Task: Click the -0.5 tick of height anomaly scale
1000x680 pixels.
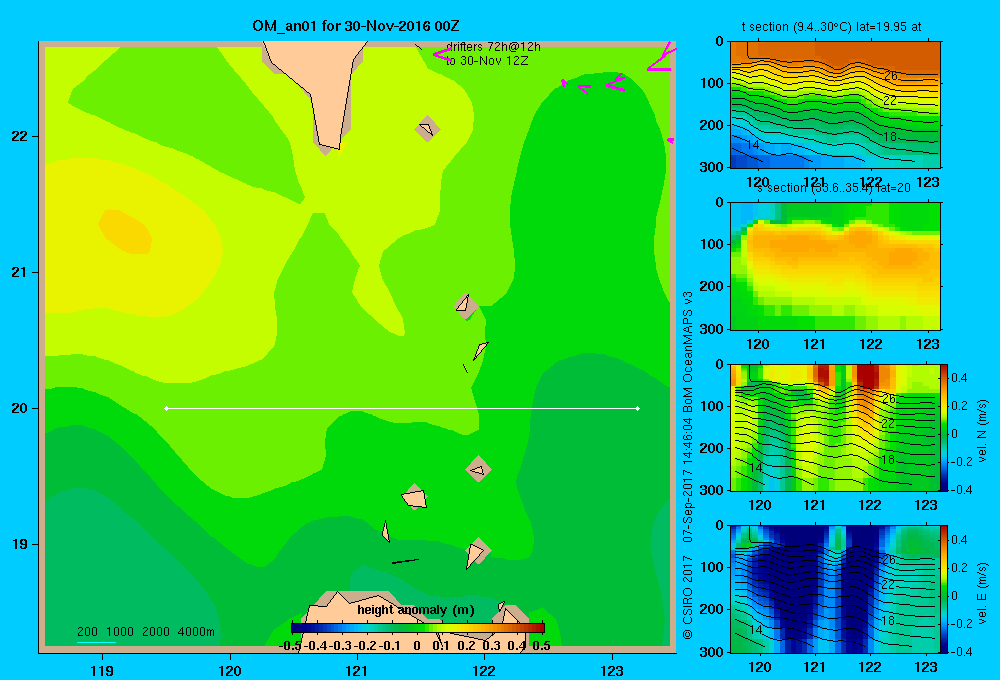Action: (x=290, y=646)
